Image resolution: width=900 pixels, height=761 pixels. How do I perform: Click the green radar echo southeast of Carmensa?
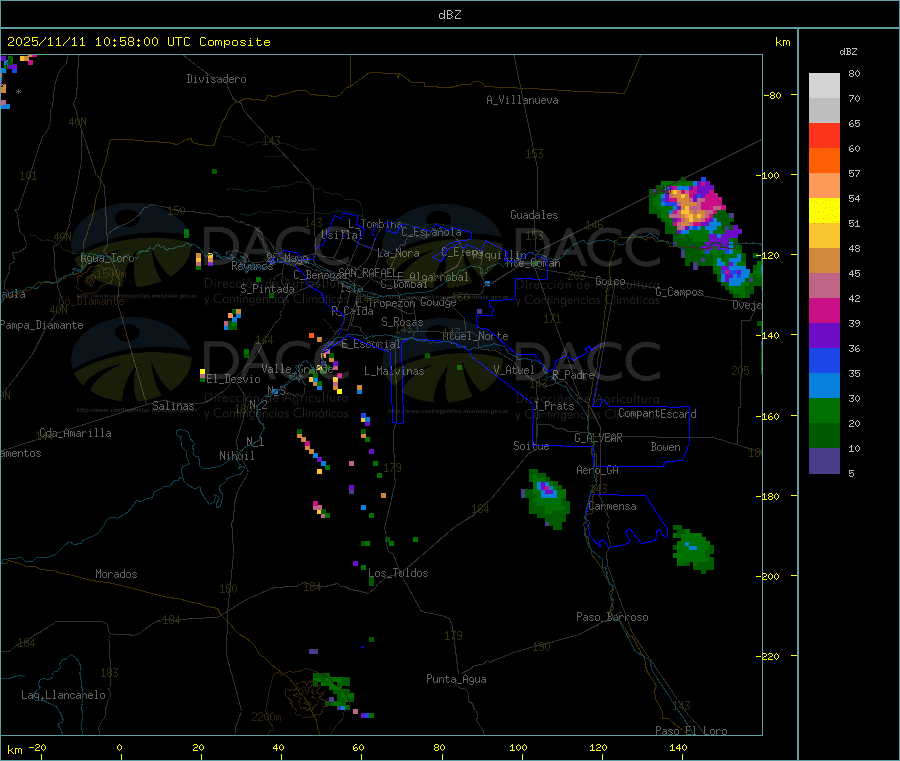(693, 548)
